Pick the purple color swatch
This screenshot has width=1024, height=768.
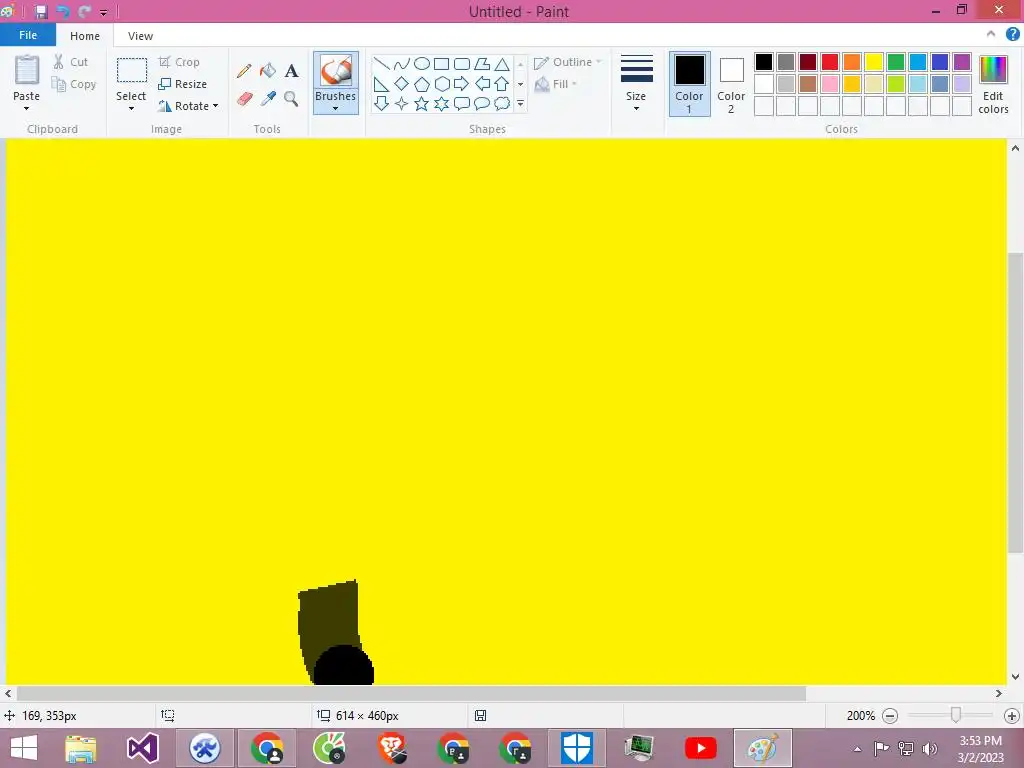tap(962, 62)
